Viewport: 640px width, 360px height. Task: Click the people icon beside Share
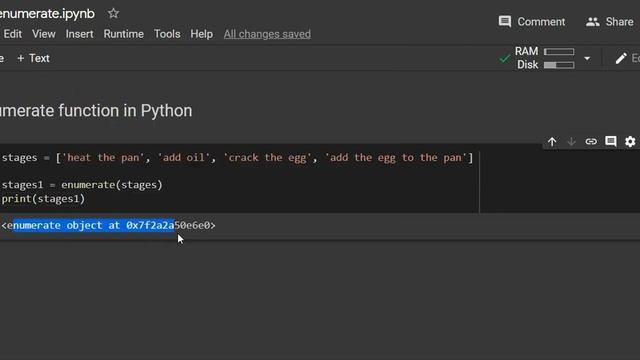593,22
